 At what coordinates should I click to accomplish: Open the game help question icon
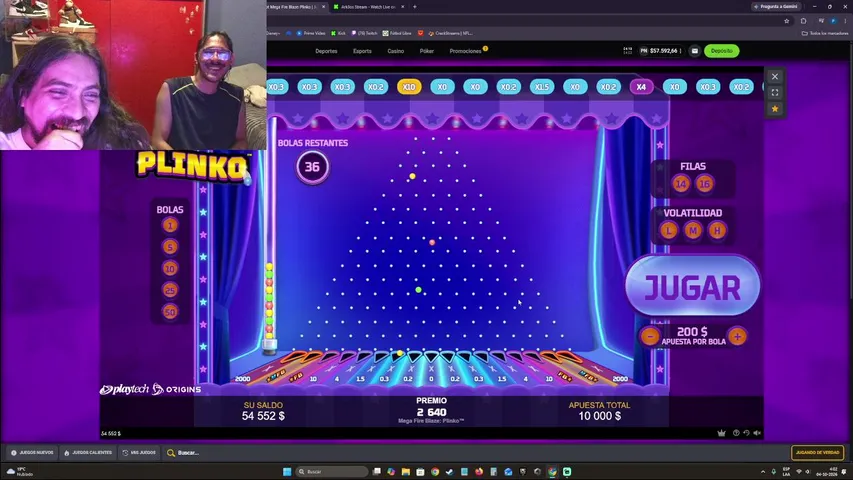(736, 433)
